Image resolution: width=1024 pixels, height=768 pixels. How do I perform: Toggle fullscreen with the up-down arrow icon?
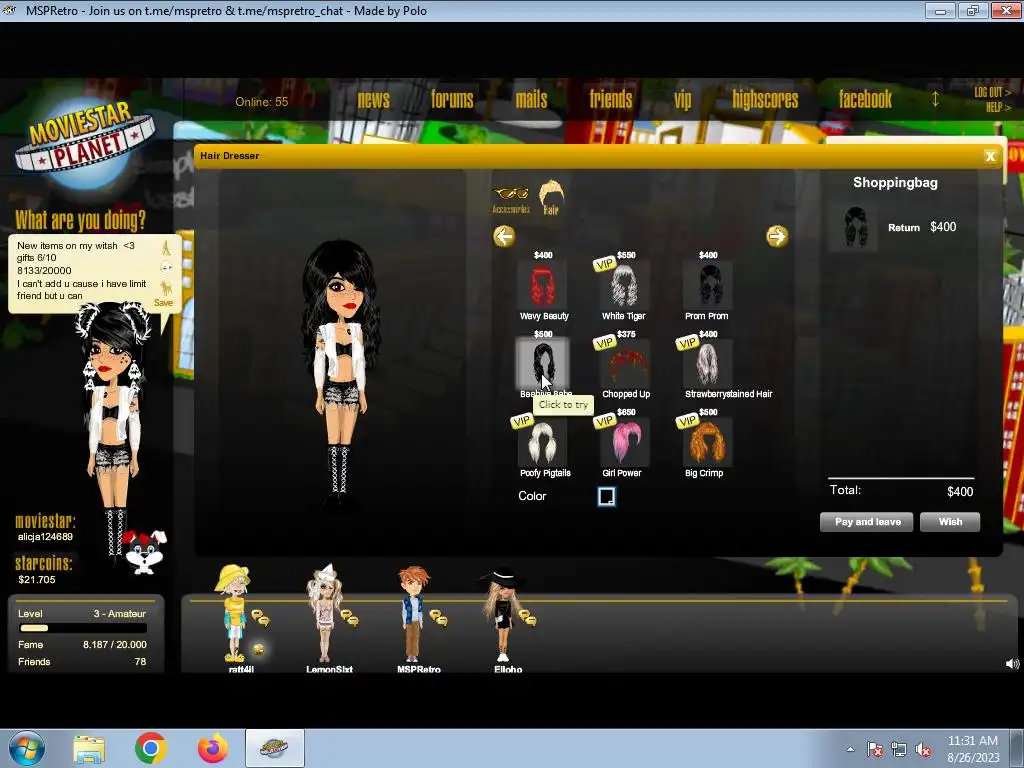pyautogui.click(x=935, y=99)
